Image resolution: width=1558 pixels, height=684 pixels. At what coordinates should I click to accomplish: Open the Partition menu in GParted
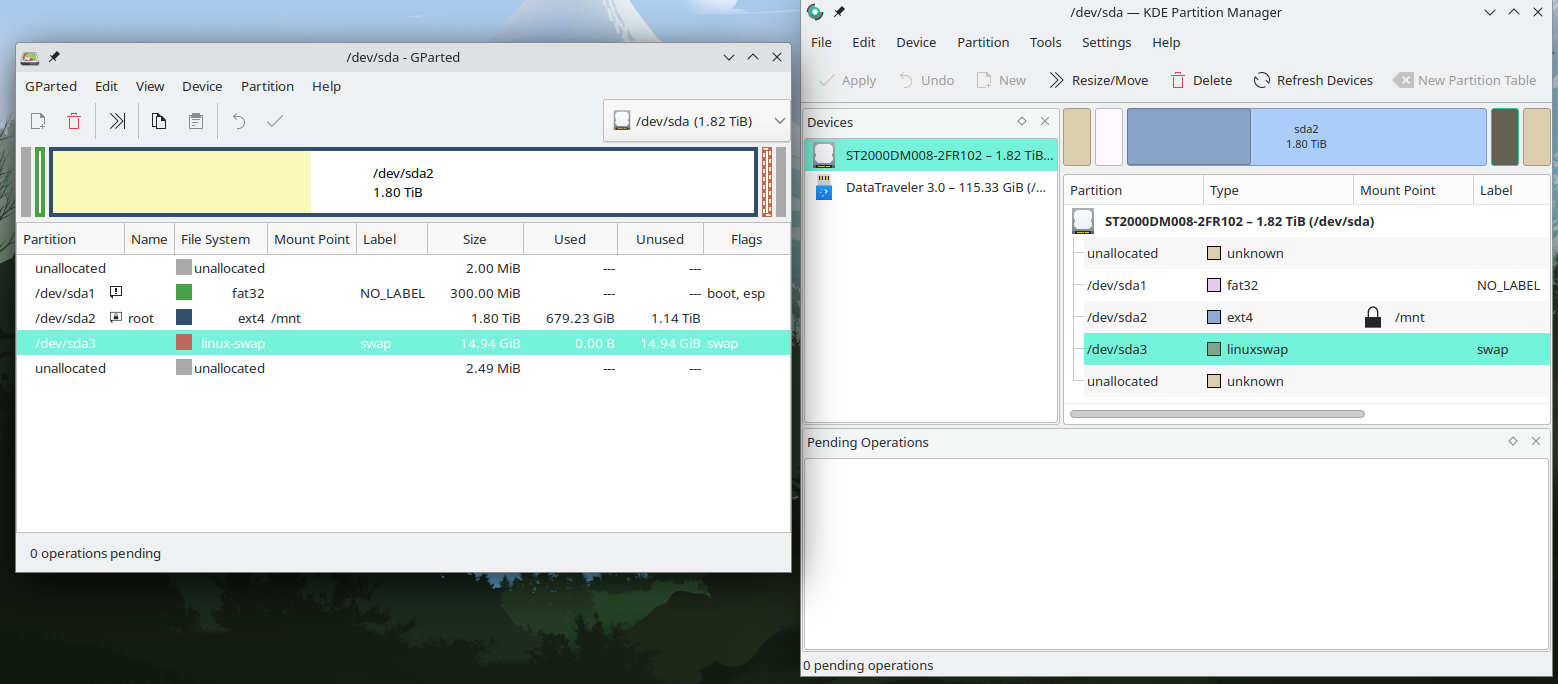pos(267,86)
